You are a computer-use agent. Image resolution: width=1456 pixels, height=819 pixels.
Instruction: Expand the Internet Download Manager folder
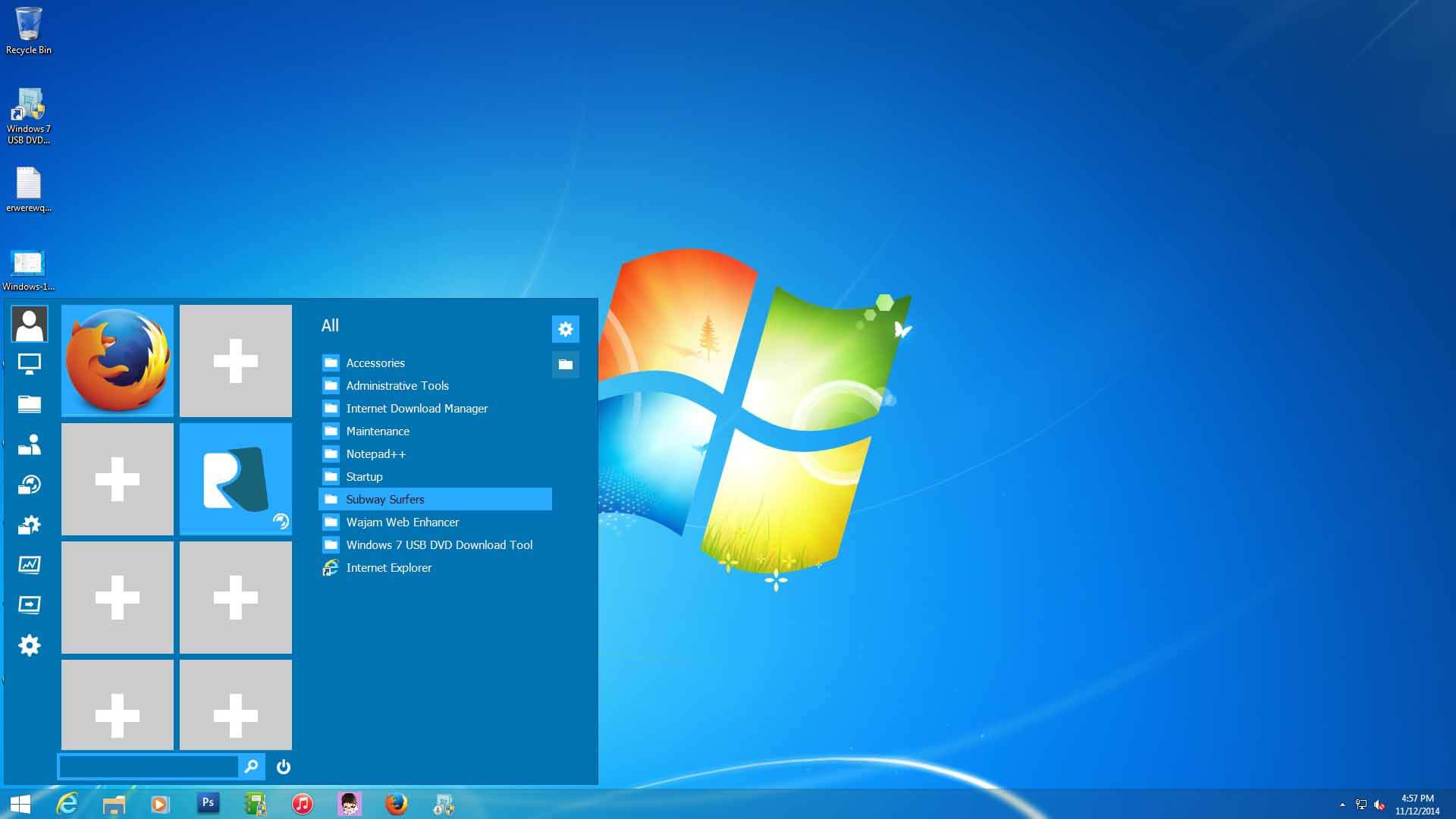(x=435, y=408)
